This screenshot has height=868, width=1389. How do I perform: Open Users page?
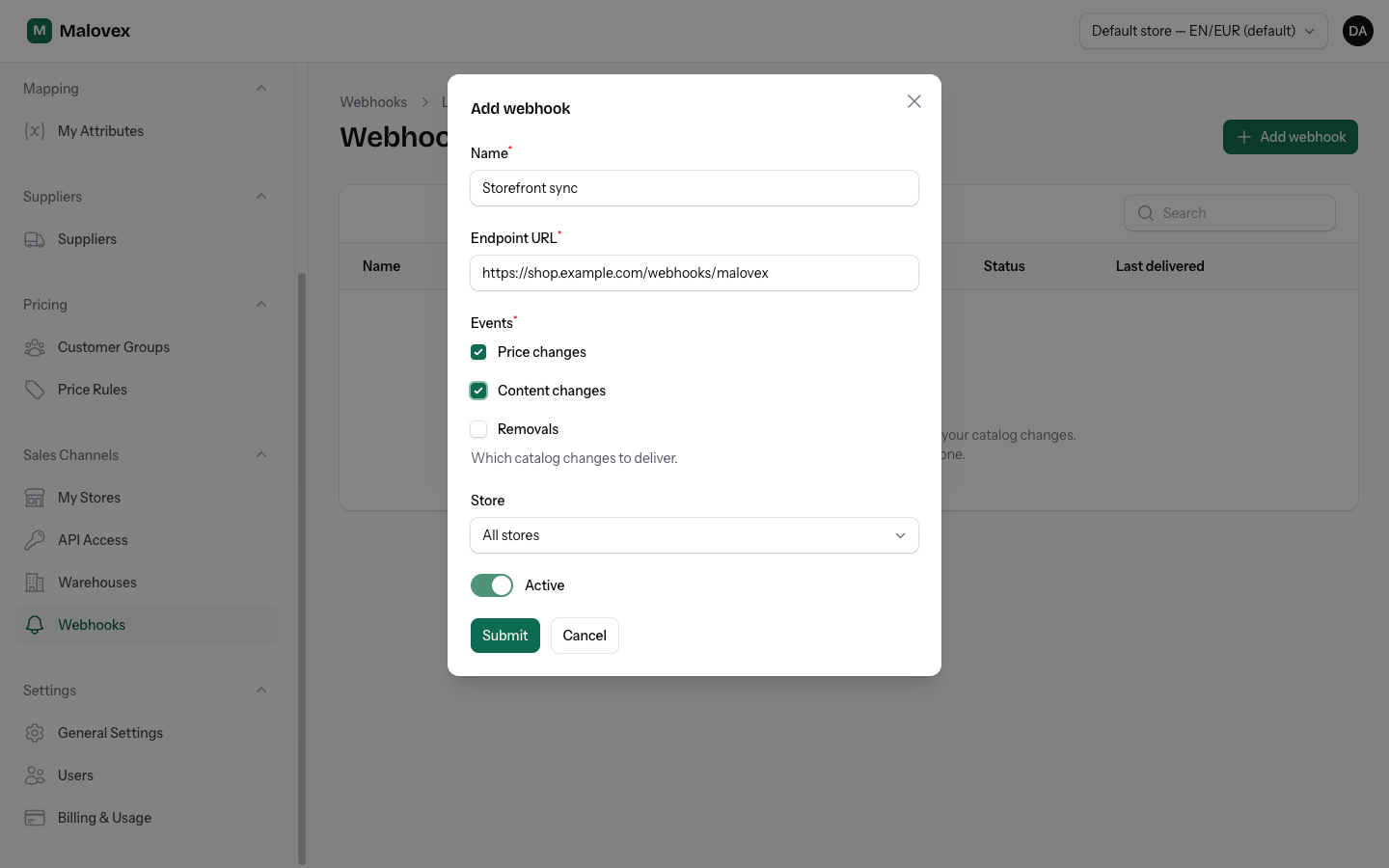[x=147, y=775]
